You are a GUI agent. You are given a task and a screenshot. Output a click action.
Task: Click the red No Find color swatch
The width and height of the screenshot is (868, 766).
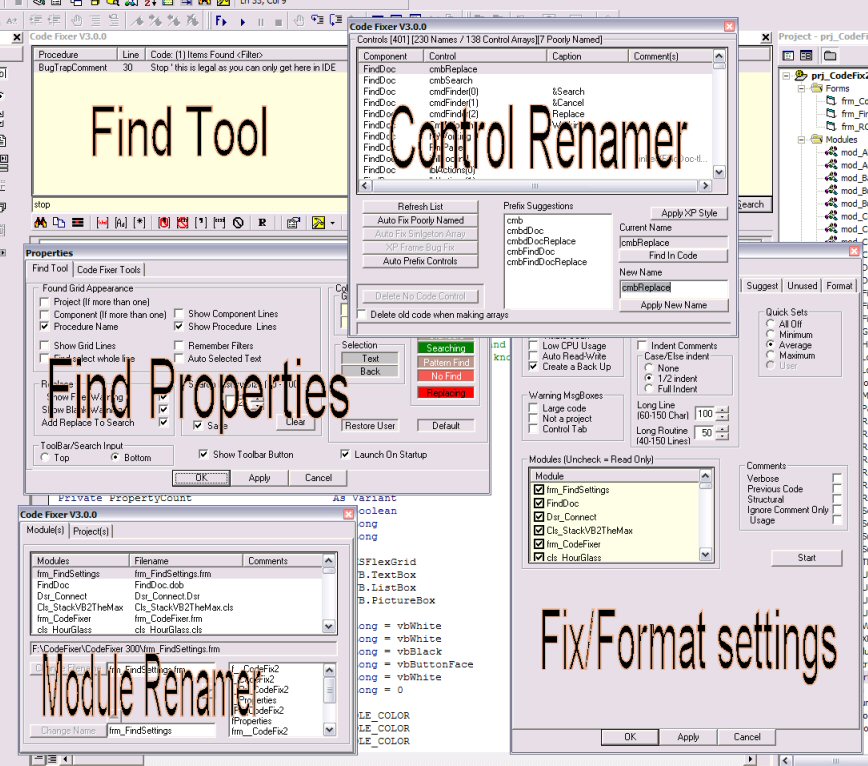446,377
